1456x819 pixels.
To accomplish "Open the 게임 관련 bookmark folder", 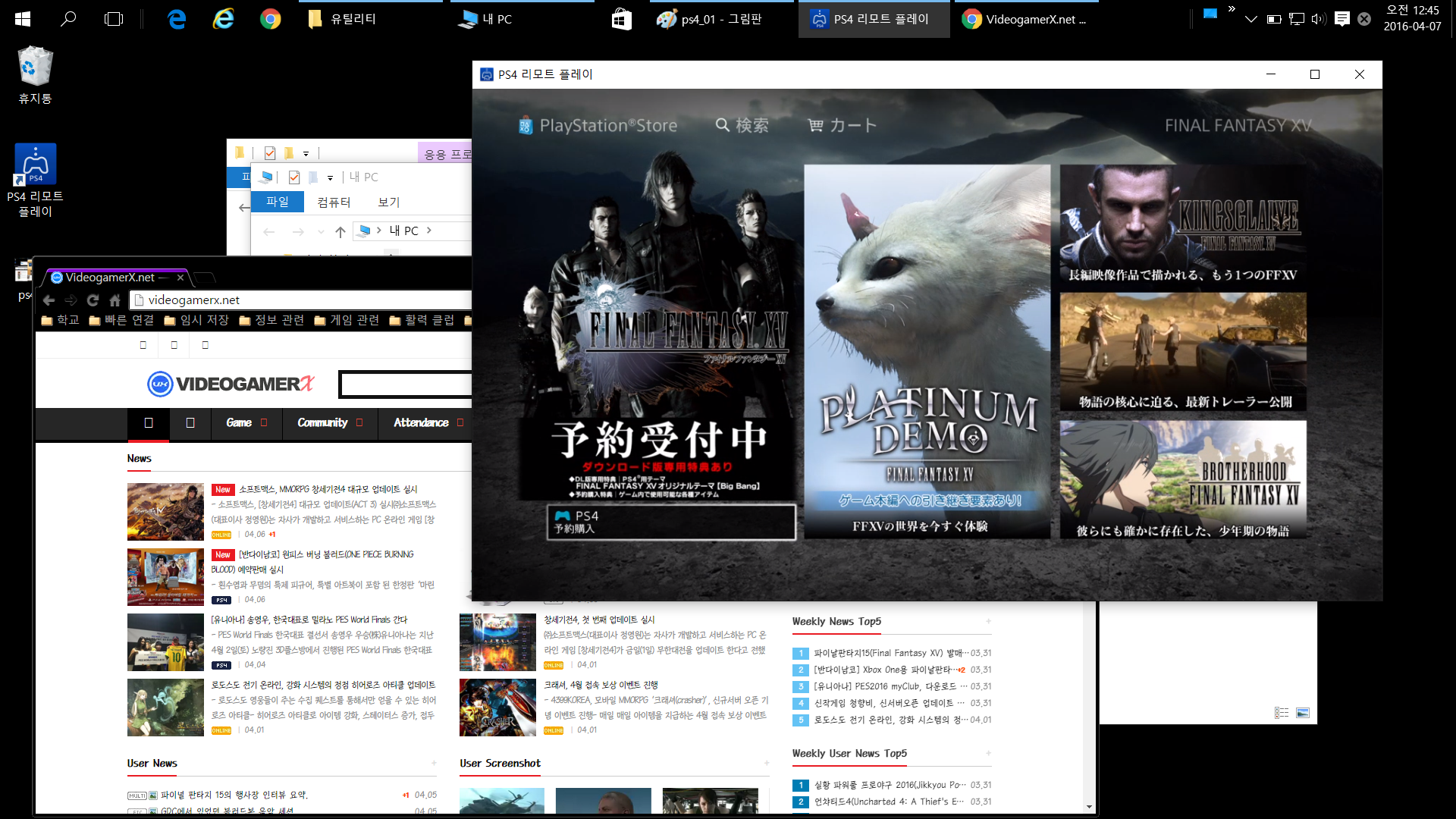I will click(x=347, y=320).
